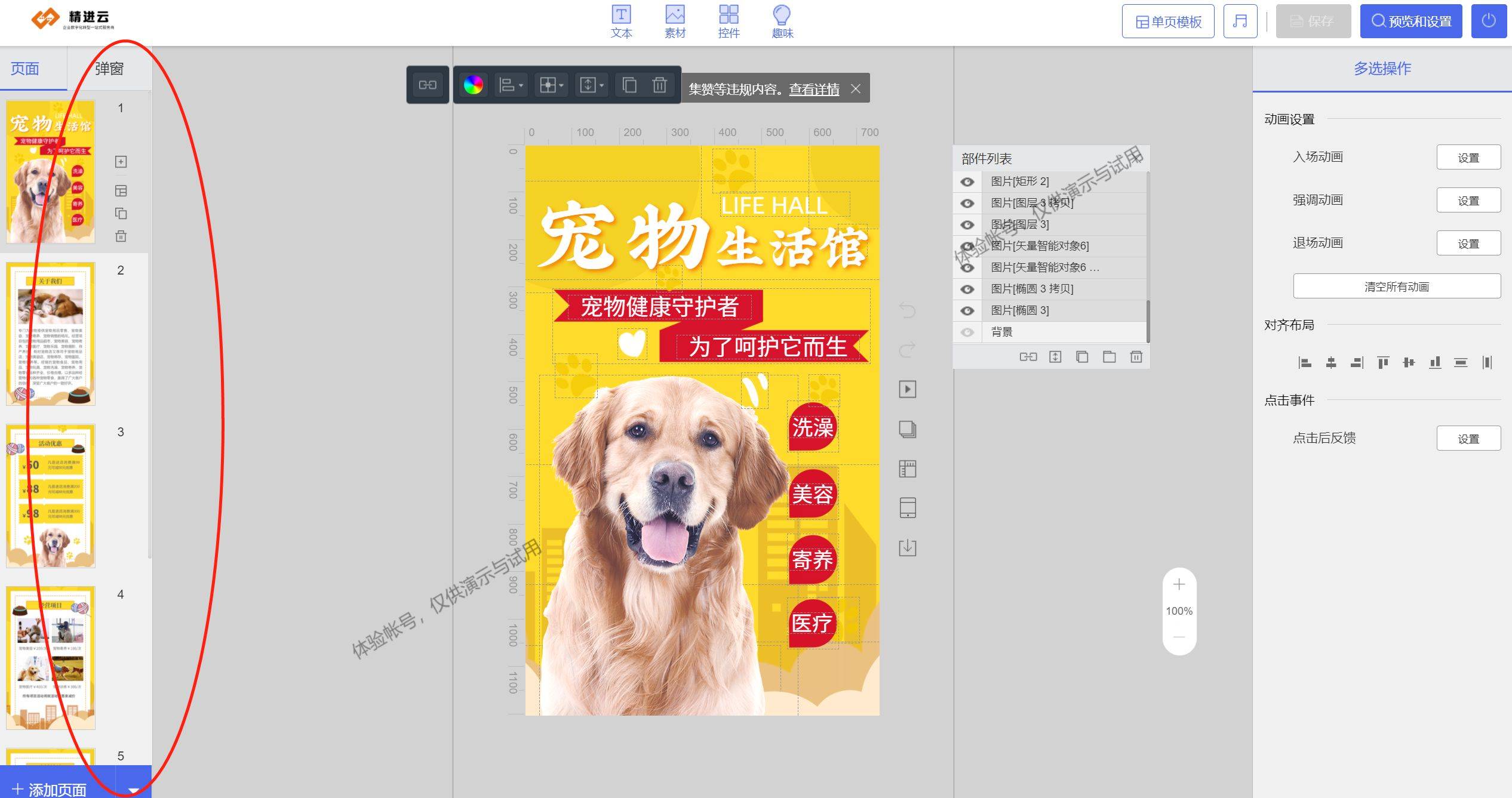
Task: Open the 控件 controls tool
Action: [x=729, y=21]
